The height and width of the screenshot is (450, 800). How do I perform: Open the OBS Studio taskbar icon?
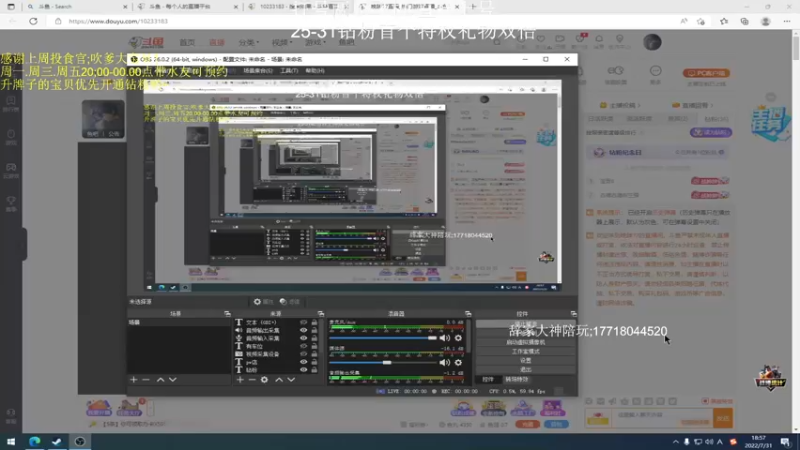(80, 441)
